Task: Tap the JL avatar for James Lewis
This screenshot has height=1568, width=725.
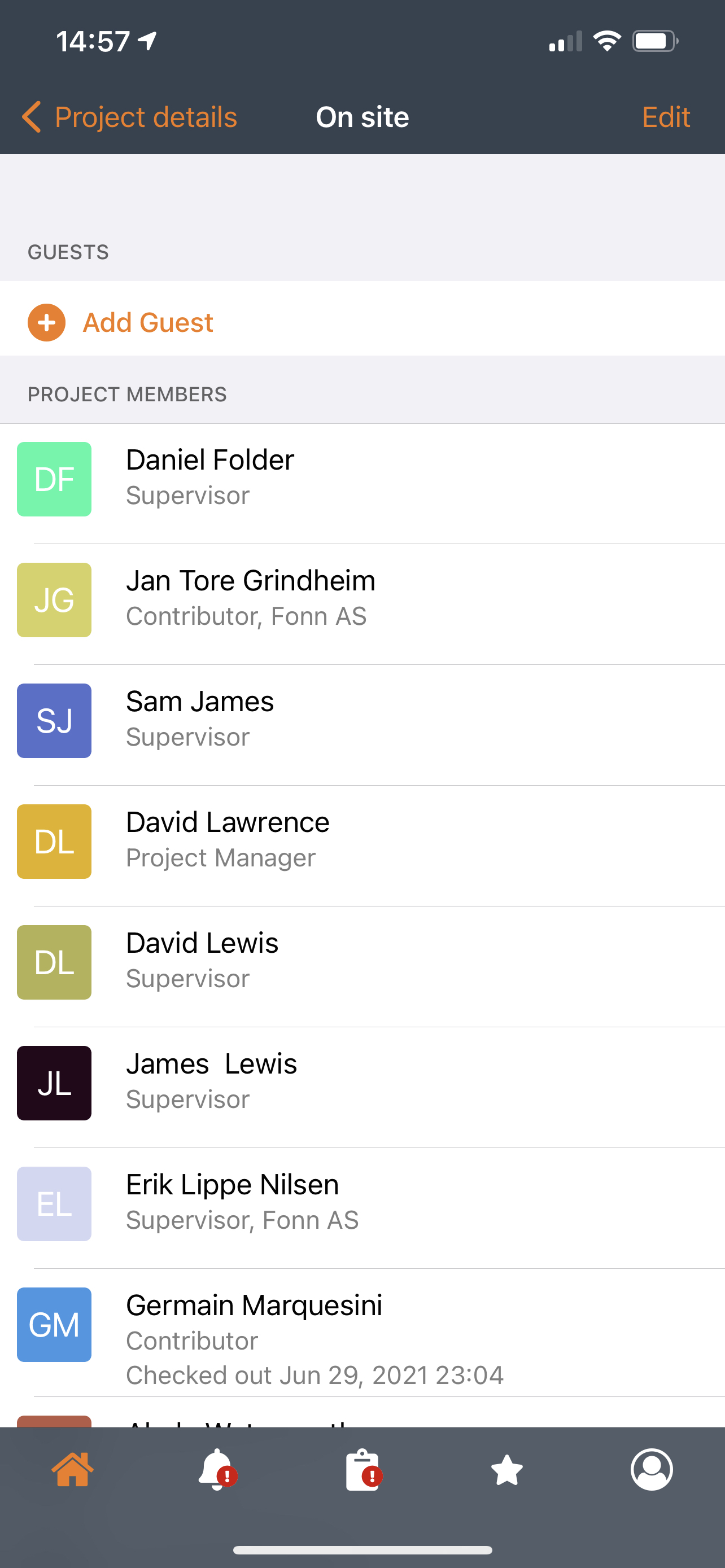Action: [54, 1083]
